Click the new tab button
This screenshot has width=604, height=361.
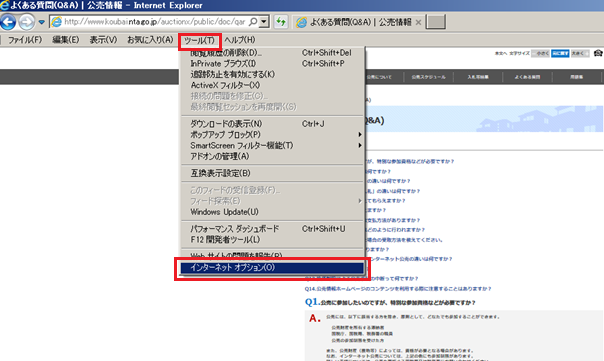tap(436, 22)
